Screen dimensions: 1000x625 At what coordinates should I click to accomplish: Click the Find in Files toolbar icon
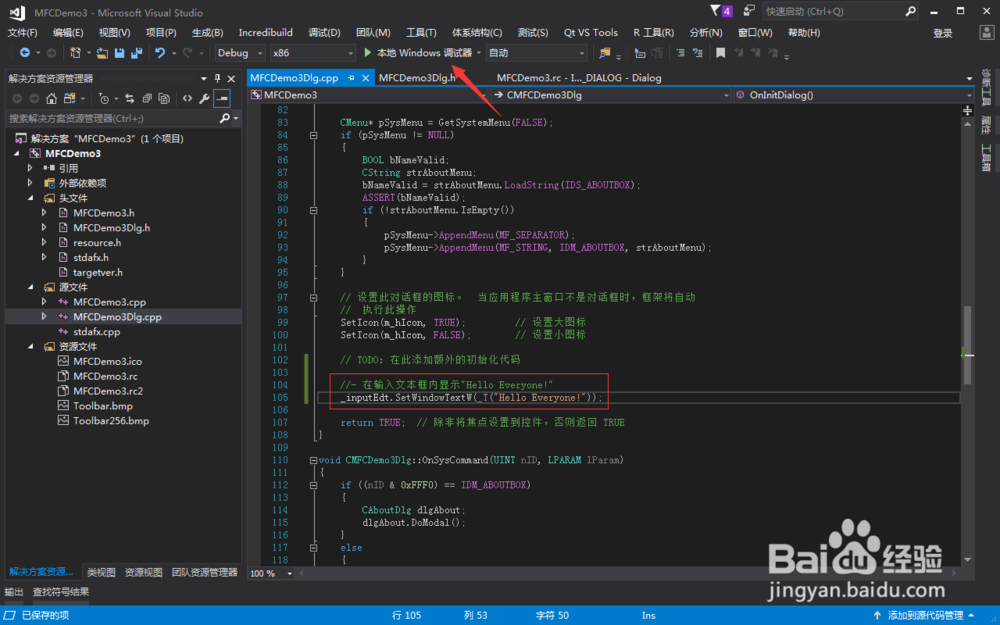[x=605, y=53]
